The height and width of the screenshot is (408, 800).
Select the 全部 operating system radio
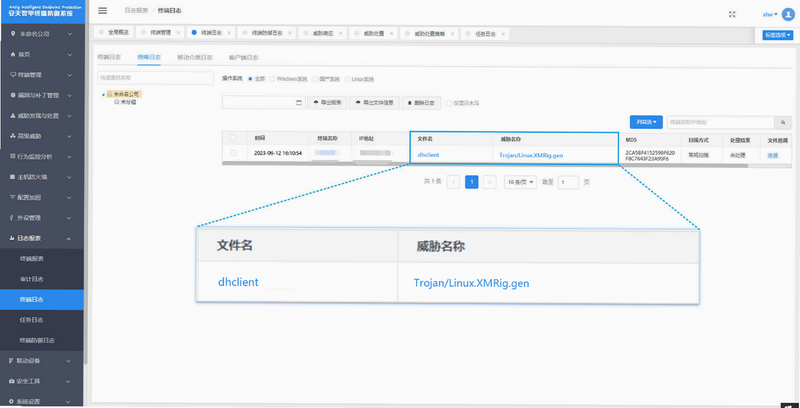250,79
